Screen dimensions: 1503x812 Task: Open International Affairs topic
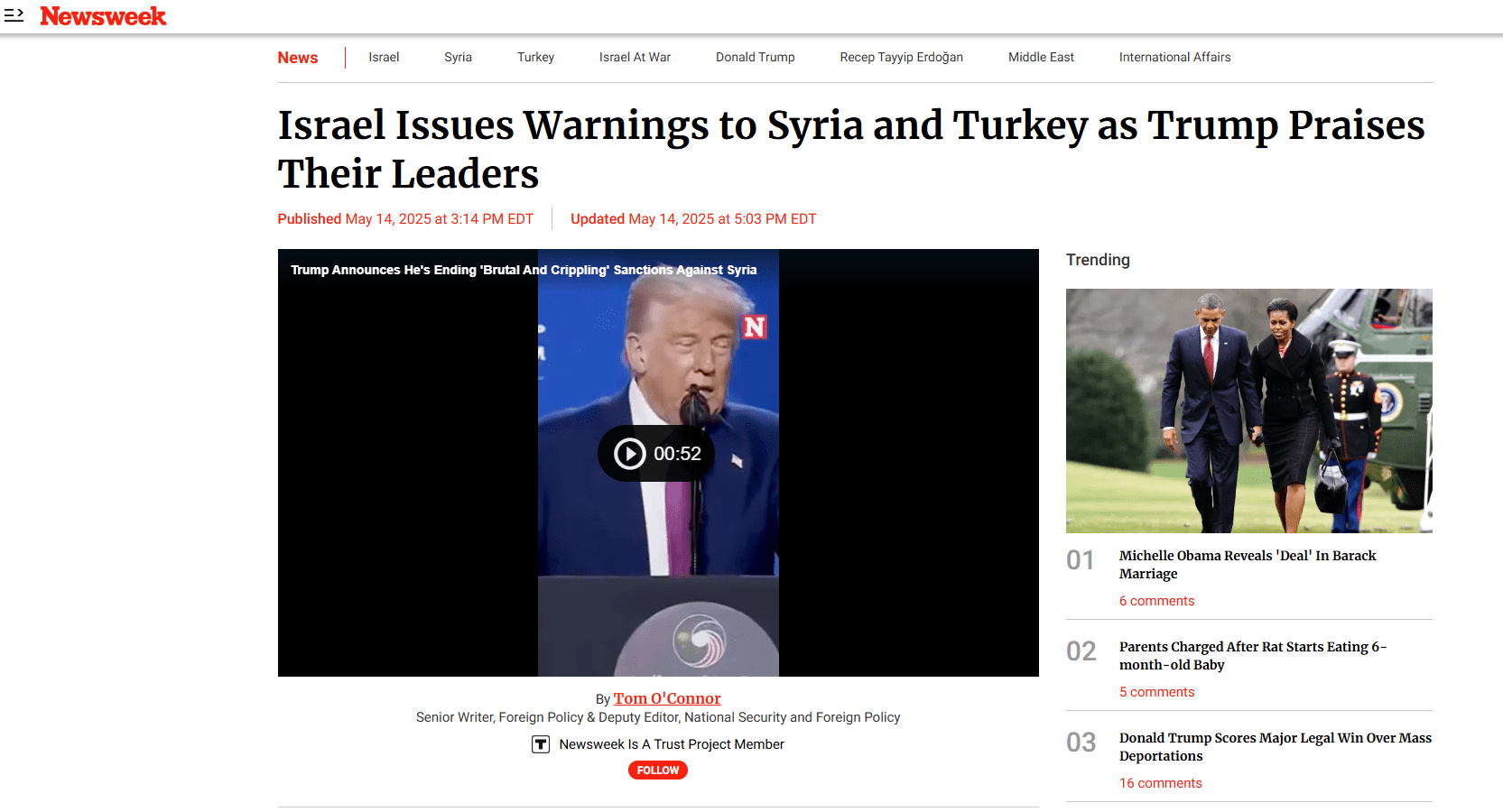pyautogui.click(x=1174, y=57)
